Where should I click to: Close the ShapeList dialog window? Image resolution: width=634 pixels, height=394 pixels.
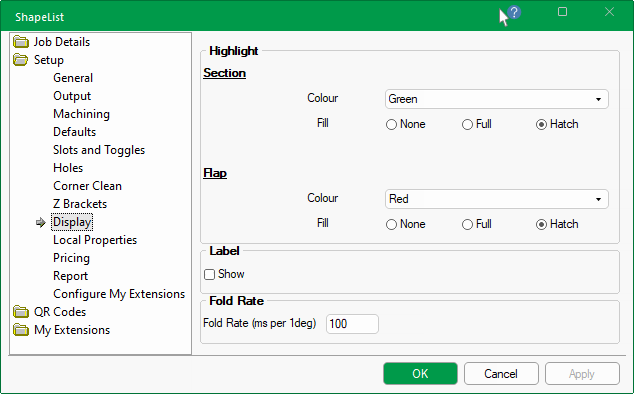(x=609, y=12)
